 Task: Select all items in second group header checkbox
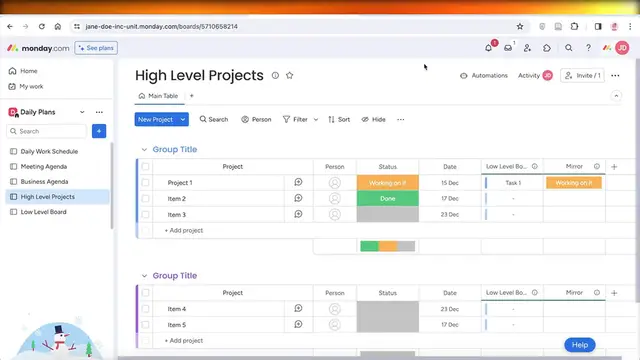click(145, 293)
